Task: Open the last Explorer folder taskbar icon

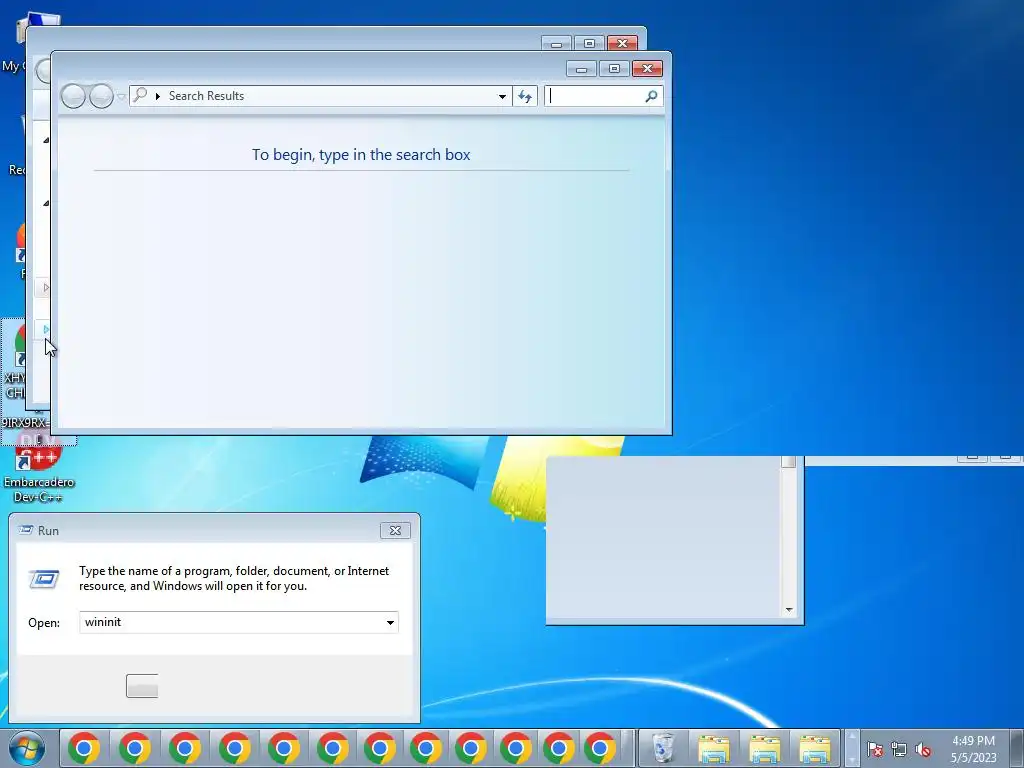Action: tap(815, 749)
